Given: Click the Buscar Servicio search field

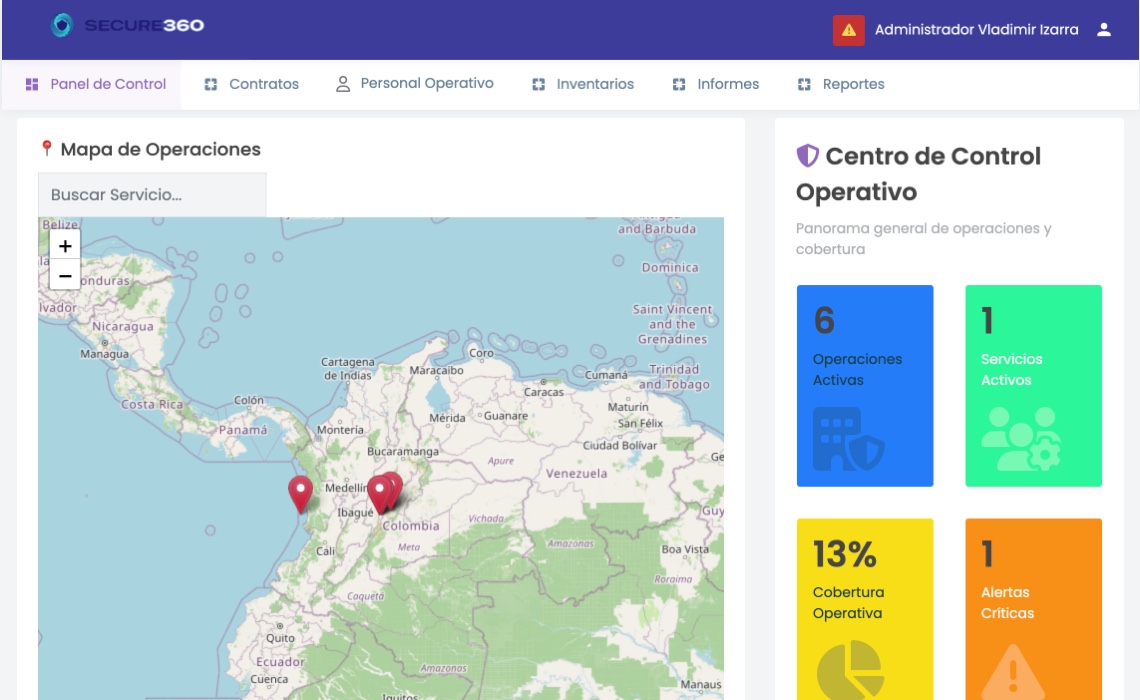Looking at the screenshot, I should click(x=152, y=195).
